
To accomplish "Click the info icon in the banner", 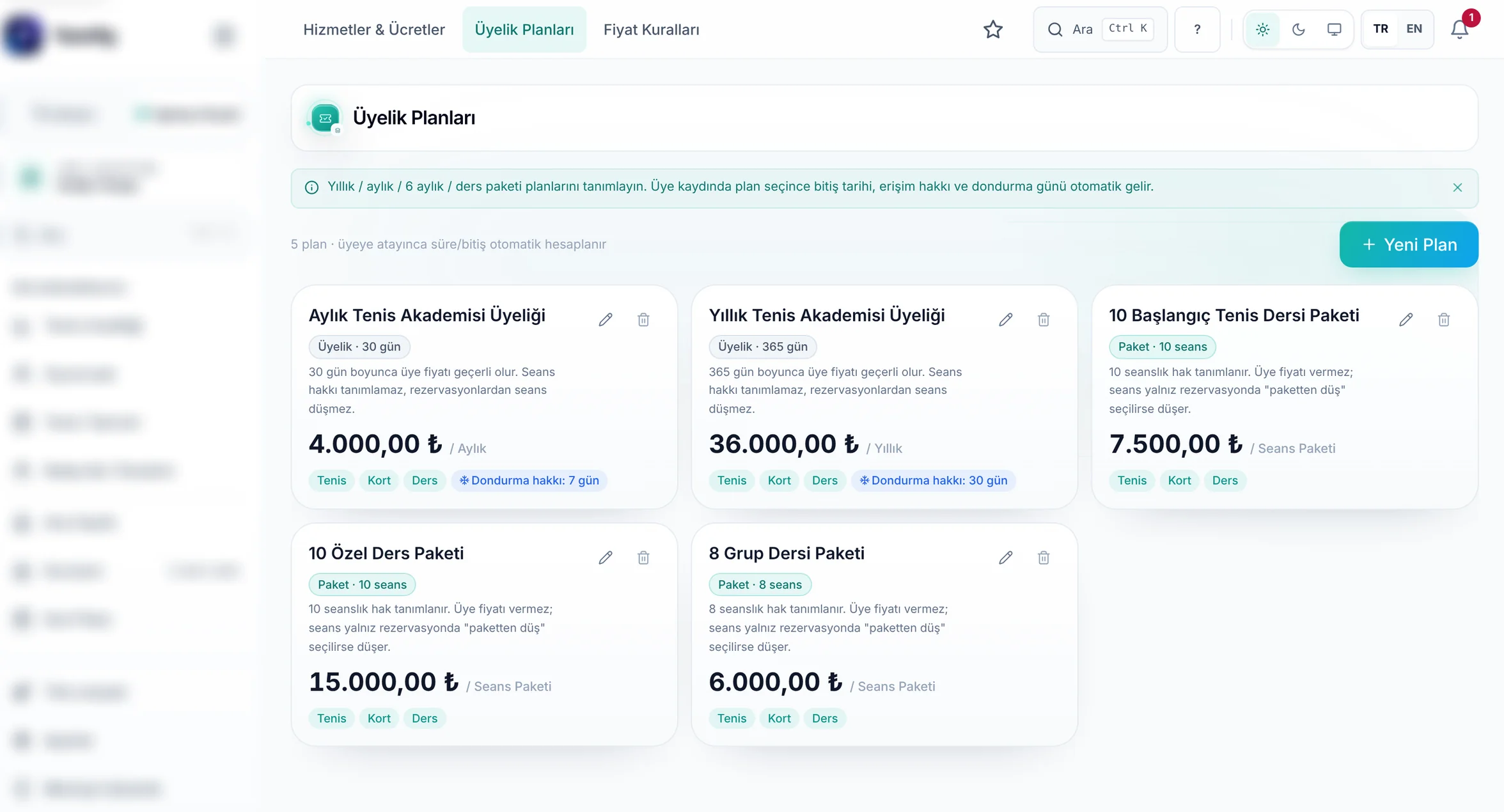I will click(x=311, y=187).
